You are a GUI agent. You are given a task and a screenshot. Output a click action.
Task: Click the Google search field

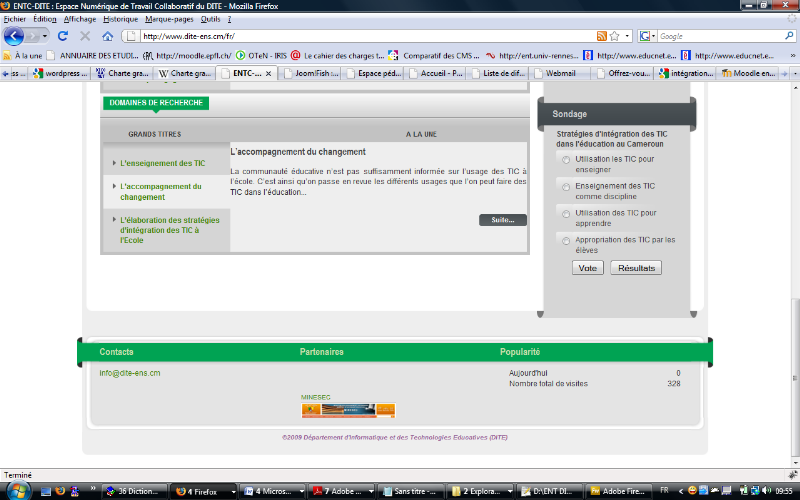720,36
